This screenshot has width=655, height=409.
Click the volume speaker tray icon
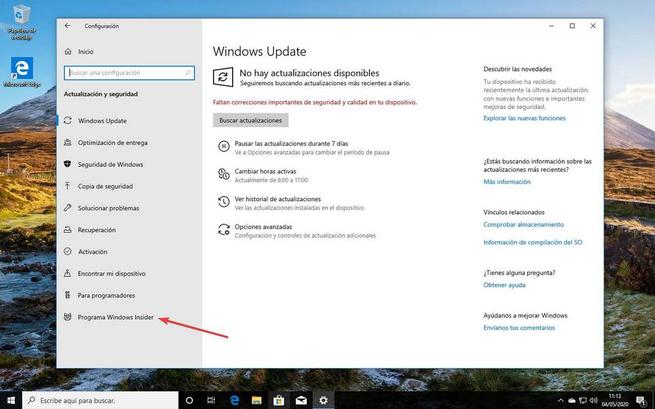(x=593, y=400)
